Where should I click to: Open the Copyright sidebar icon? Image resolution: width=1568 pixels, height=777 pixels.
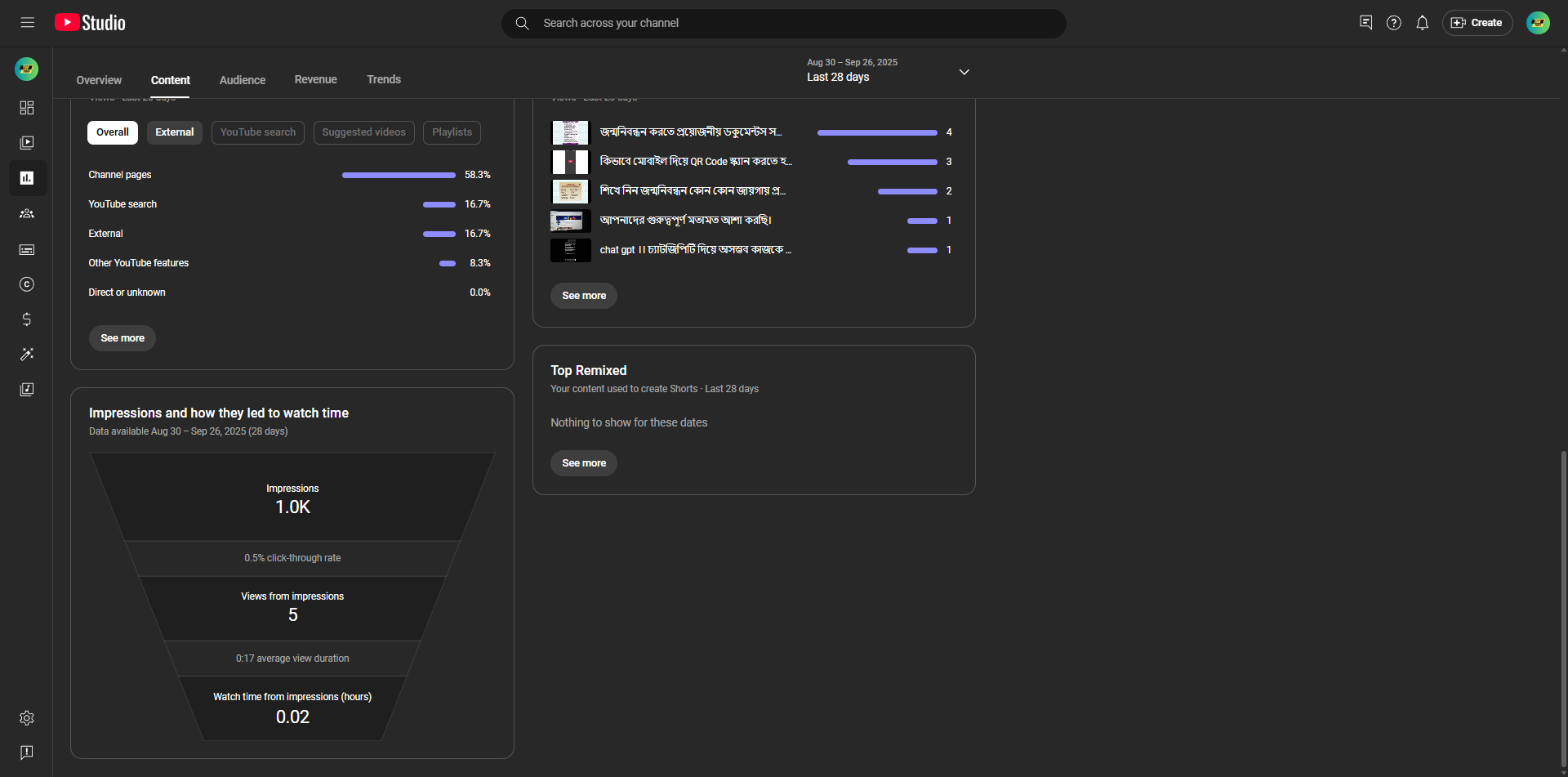tap(27, 284)
